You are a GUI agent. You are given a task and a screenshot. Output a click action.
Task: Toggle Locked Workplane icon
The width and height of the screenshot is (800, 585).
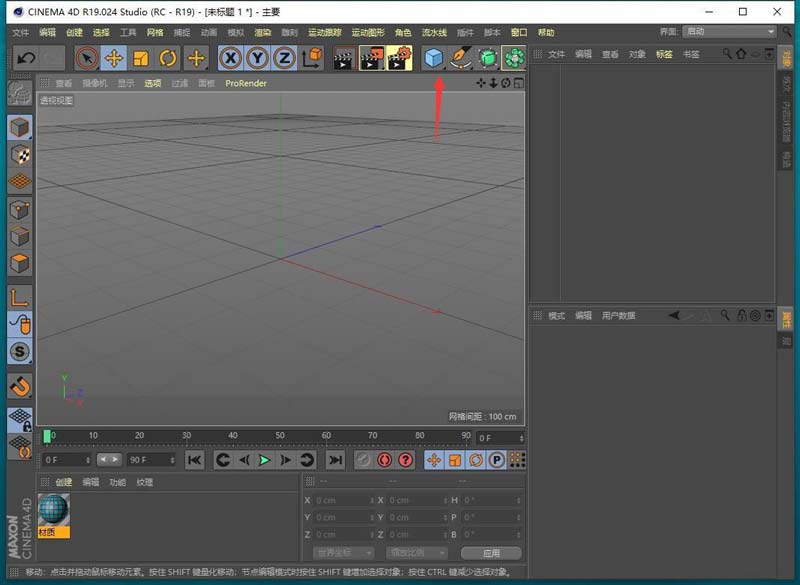19,420
